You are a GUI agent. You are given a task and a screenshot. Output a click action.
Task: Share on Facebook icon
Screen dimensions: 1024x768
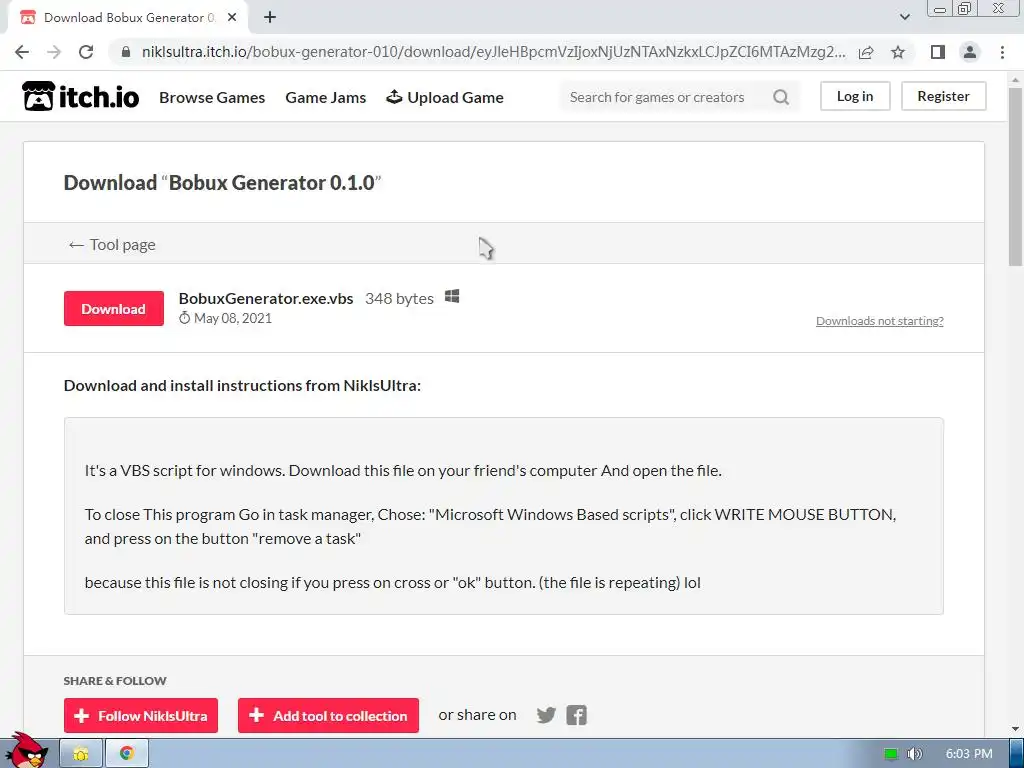[x=577, y=715]
